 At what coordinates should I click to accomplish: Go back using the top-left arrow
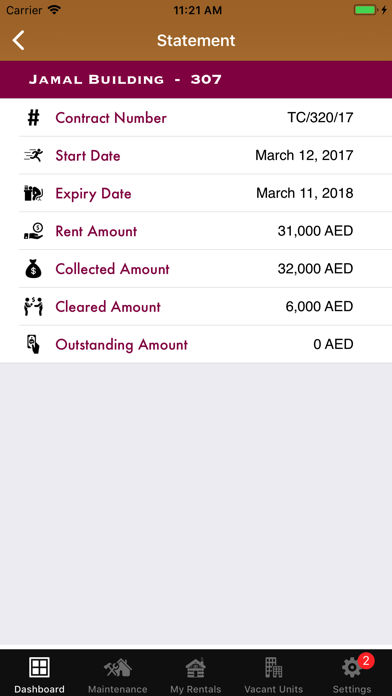click(x=19, y=40)
